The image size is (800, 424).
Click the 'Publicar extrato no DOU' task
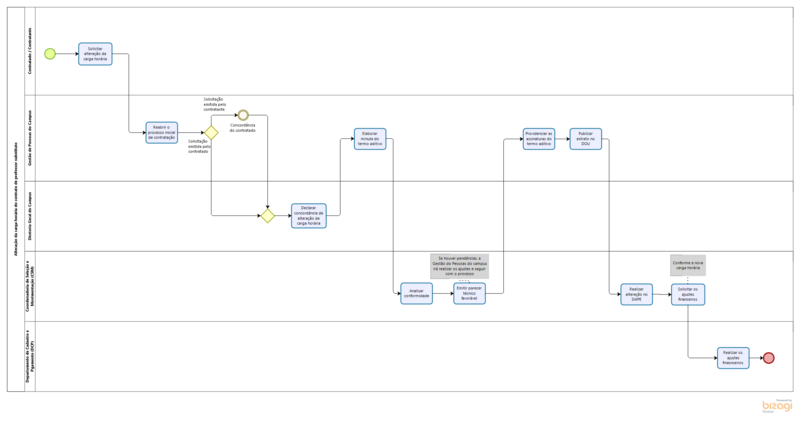coord(586,139)
